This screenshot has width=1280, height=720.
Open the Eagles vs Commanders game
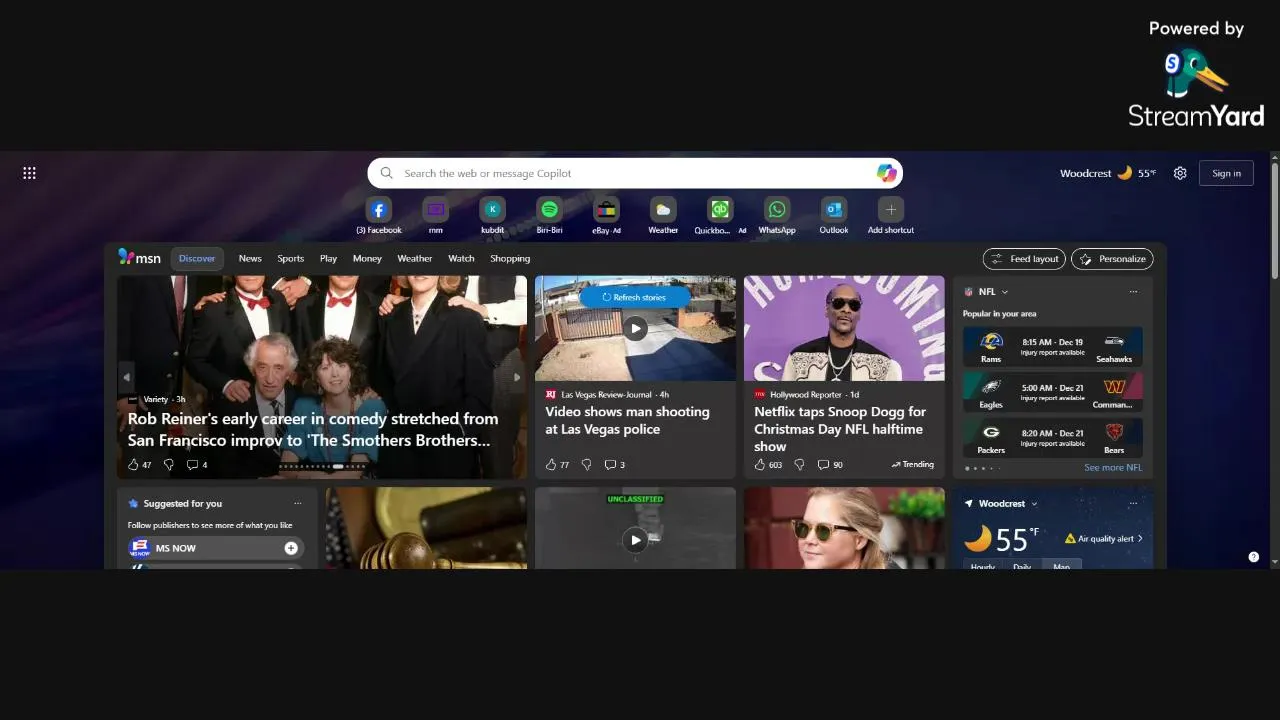point(1052,392)
